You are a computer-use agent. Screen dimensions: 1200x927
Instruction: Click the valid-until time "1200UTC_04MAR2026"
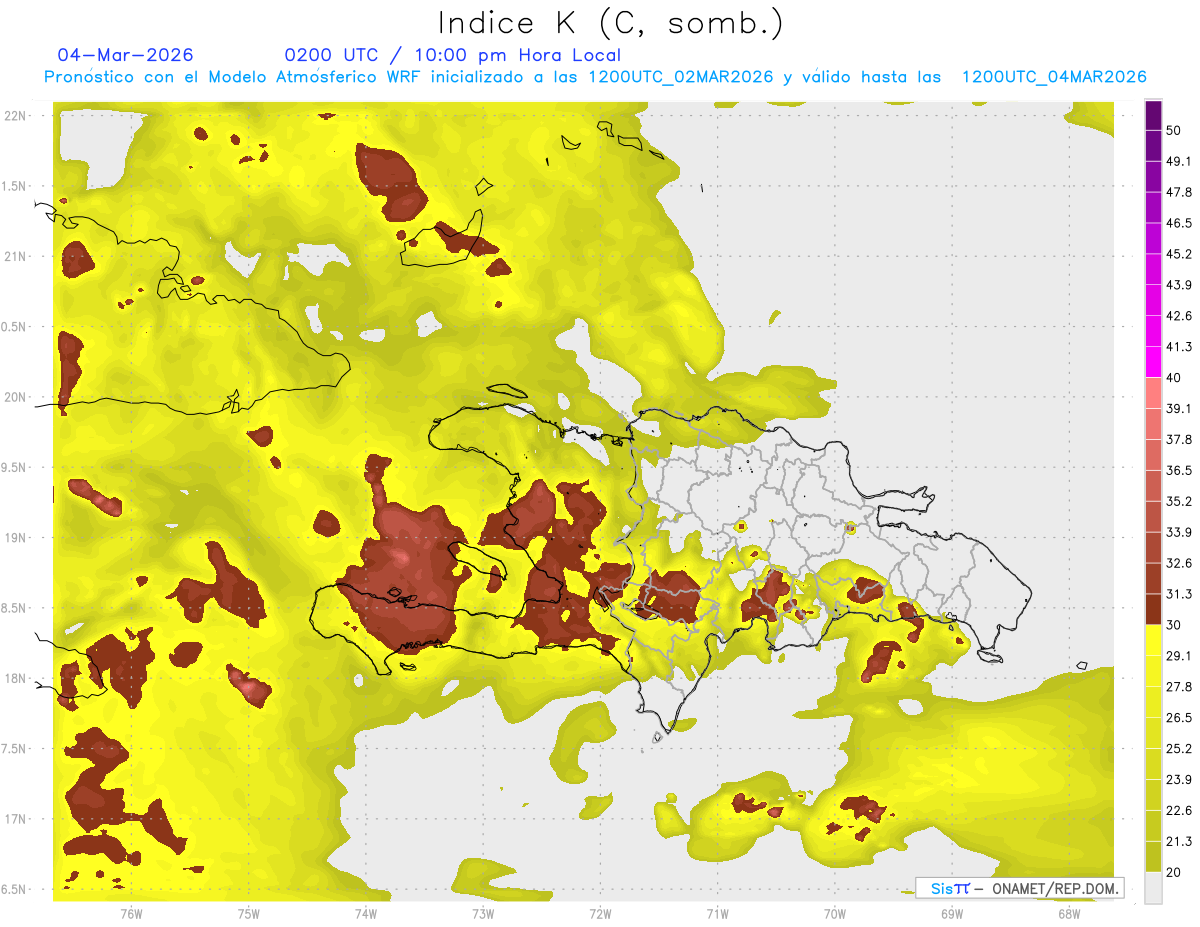1054,77
